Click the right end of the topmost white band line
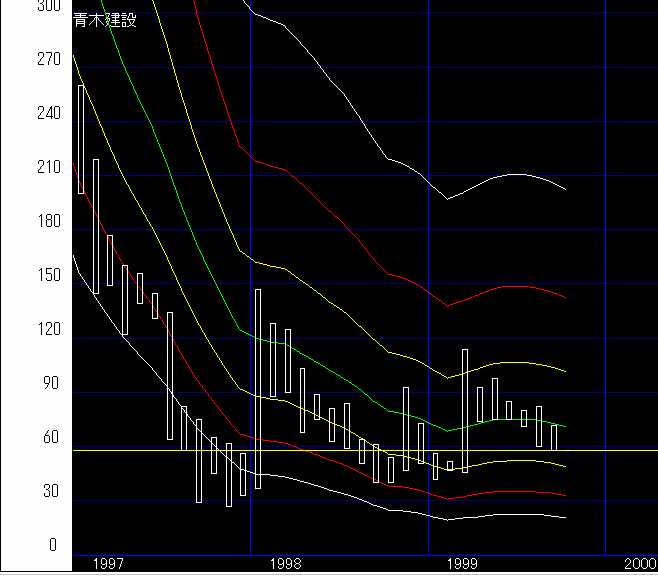The height and width of the screenshot is (577, 658). click(x=565, y=188)
